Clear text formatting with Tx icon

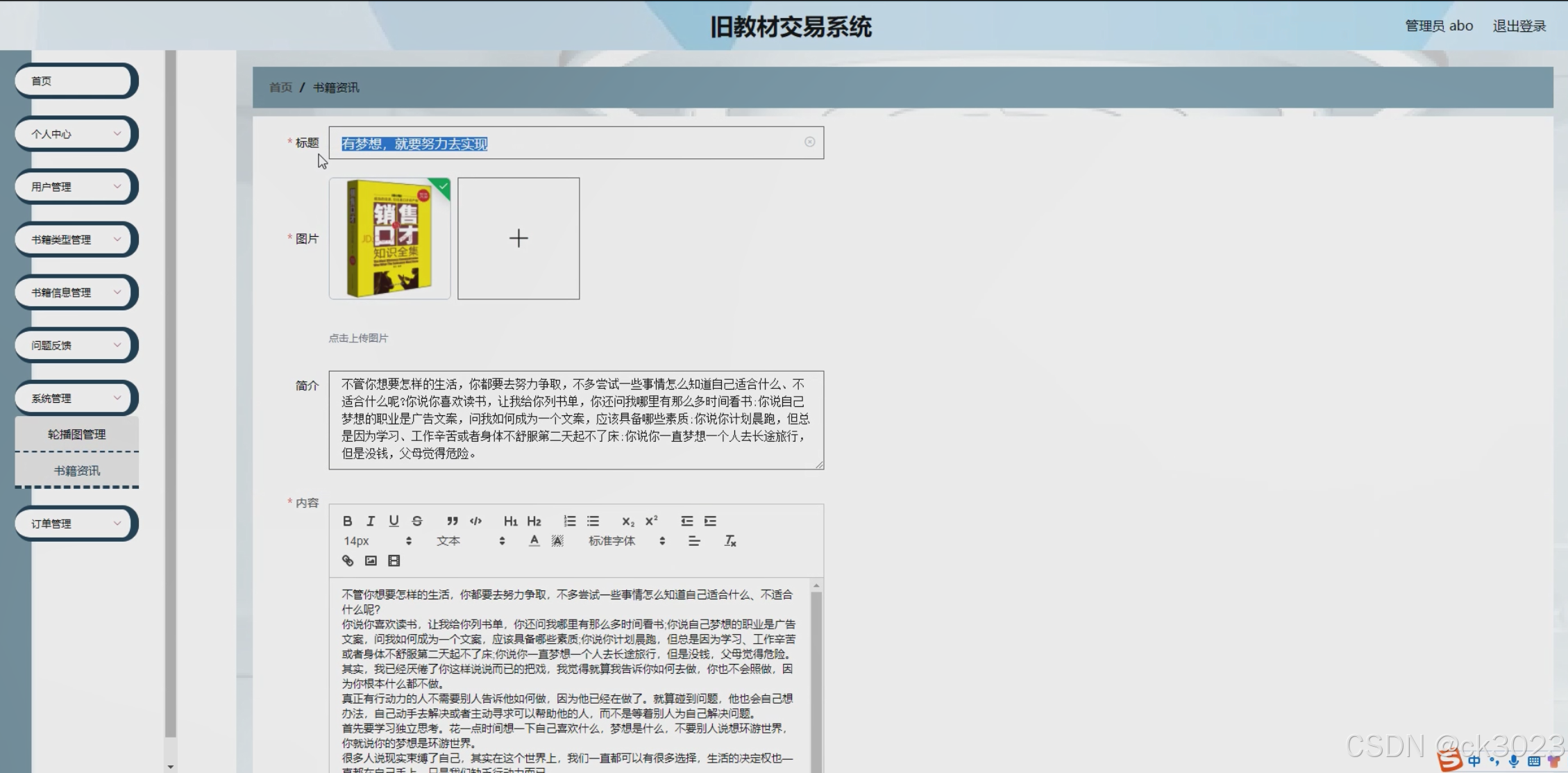(x=730, y=540)
